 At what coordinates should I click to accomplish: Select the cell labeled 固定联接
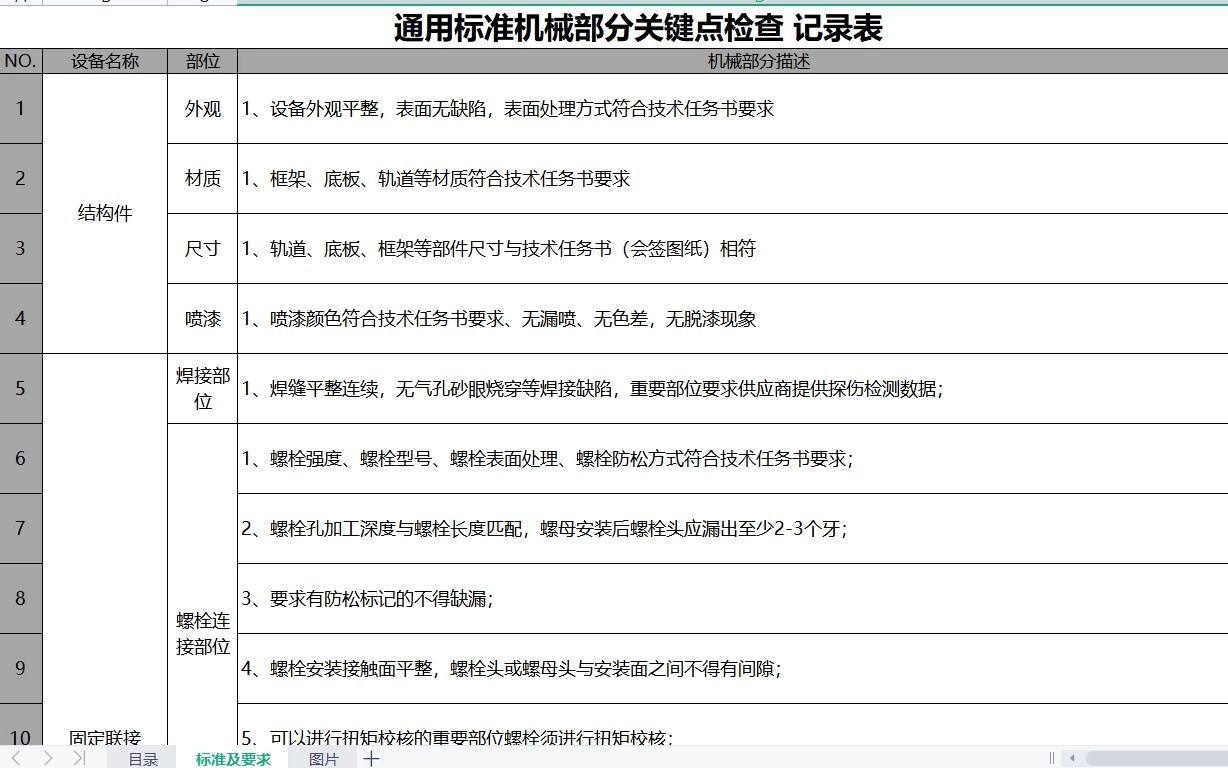(x=103, y=733)
